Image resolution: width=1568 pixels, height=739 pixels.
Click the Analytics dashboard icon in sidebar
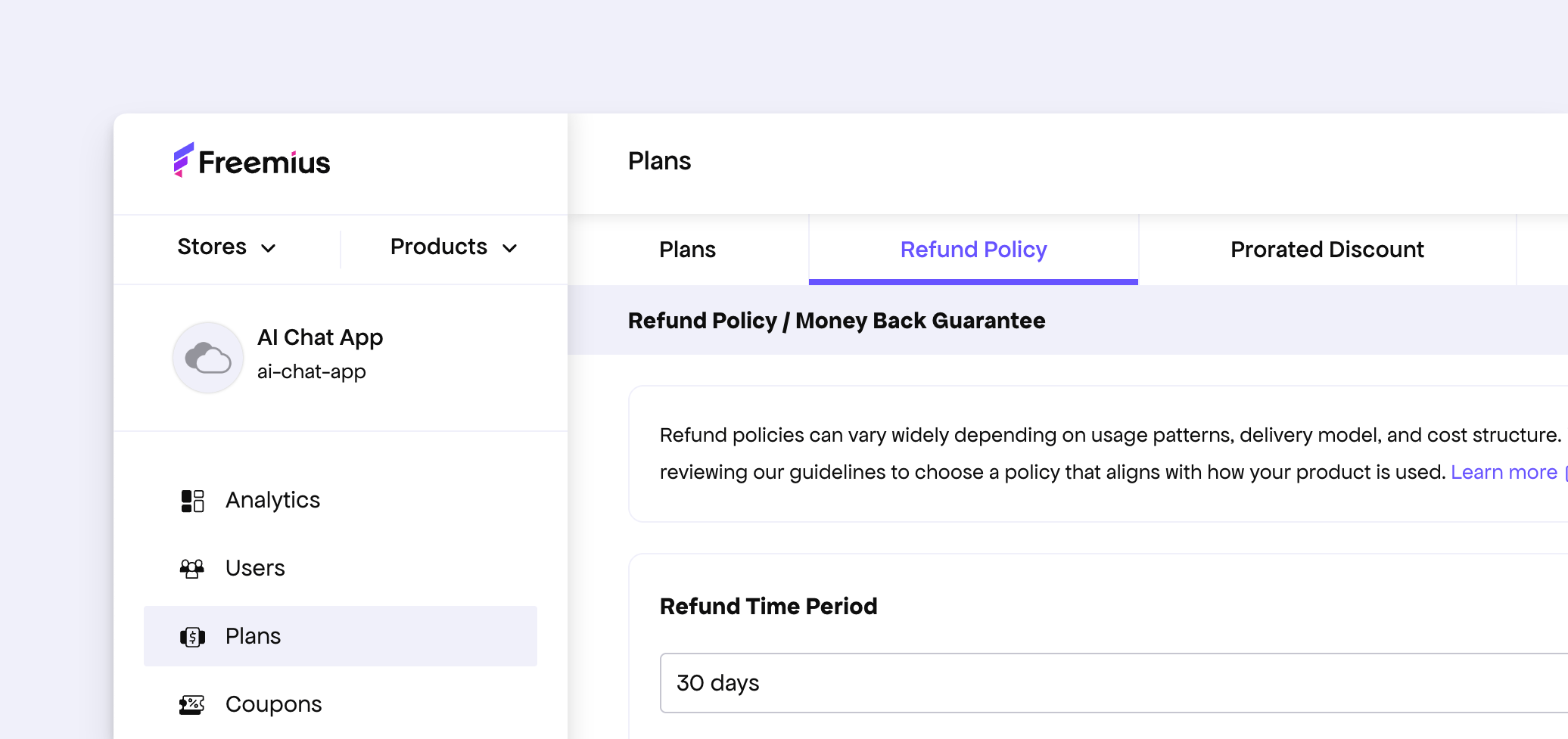tap(192, 501)
